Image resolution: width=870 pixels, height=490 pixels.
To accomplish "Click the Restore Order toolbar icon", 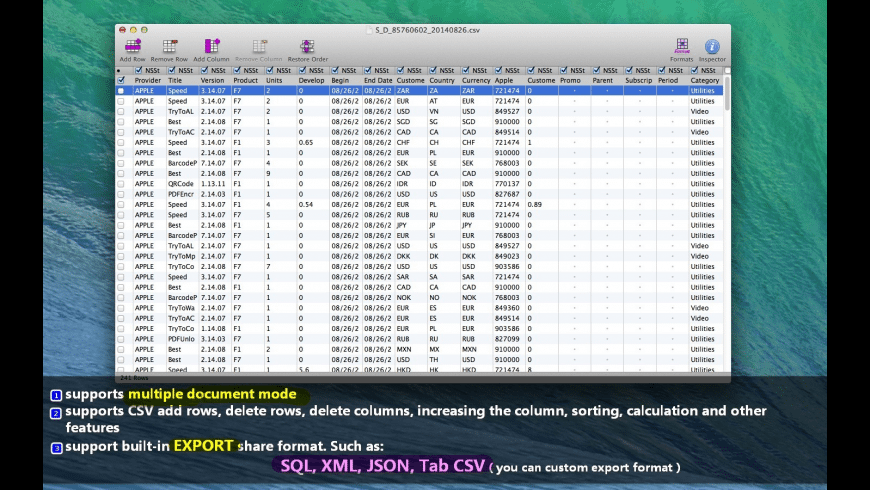I will [x=307, y=47].
